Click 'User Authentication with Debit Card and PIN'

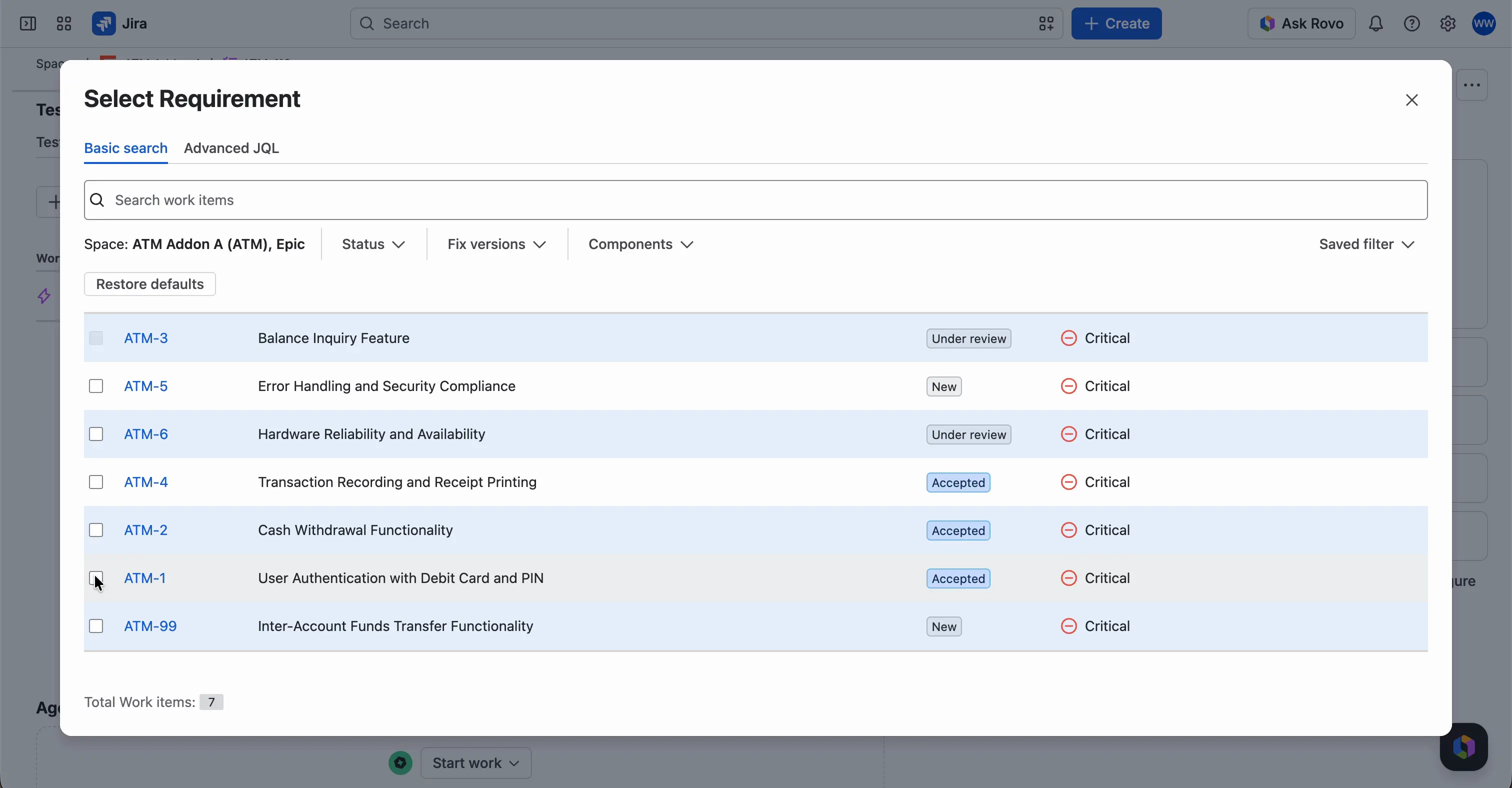[400, 578]
